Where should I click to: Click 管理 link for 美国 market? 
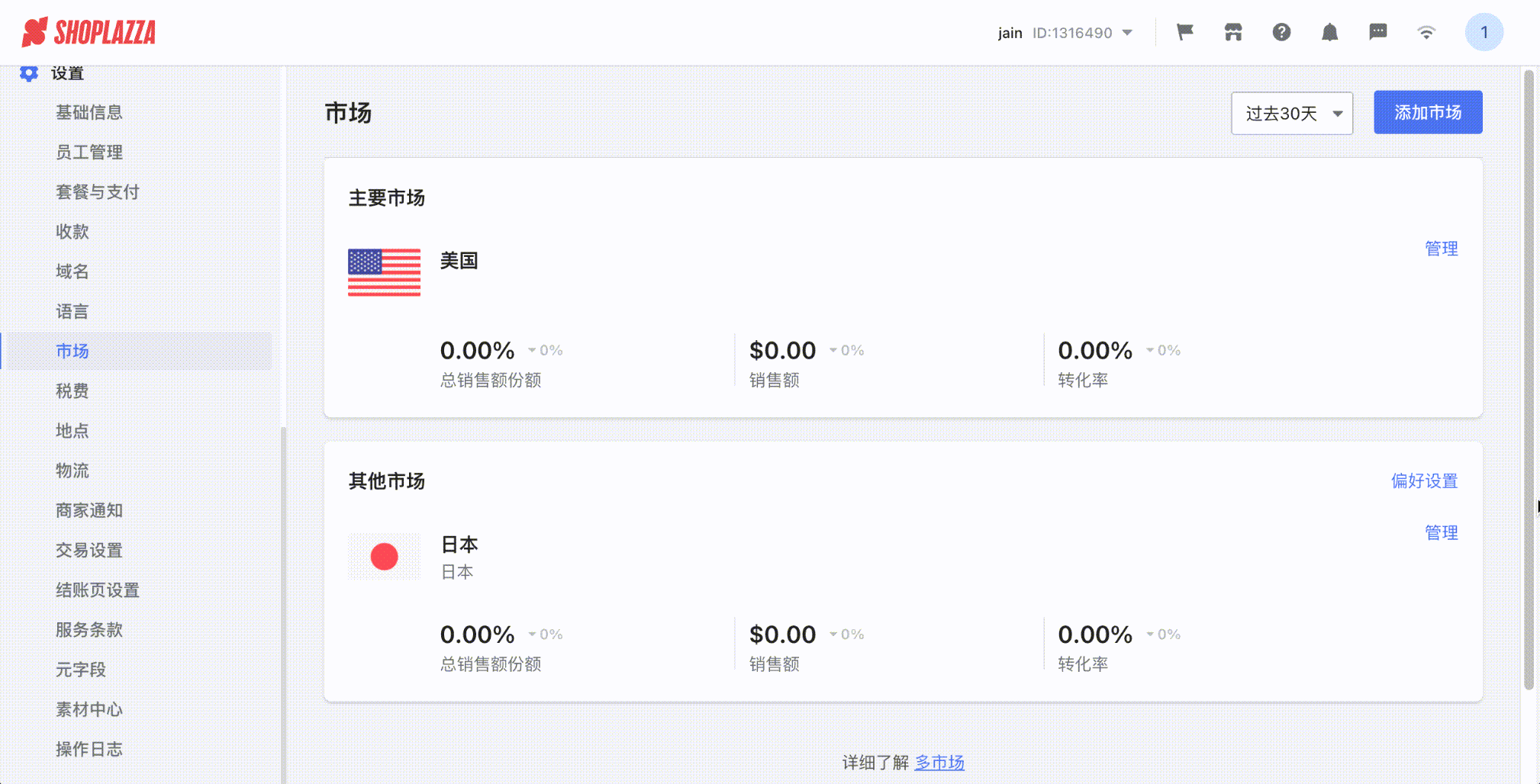[x=1441, y=249]
